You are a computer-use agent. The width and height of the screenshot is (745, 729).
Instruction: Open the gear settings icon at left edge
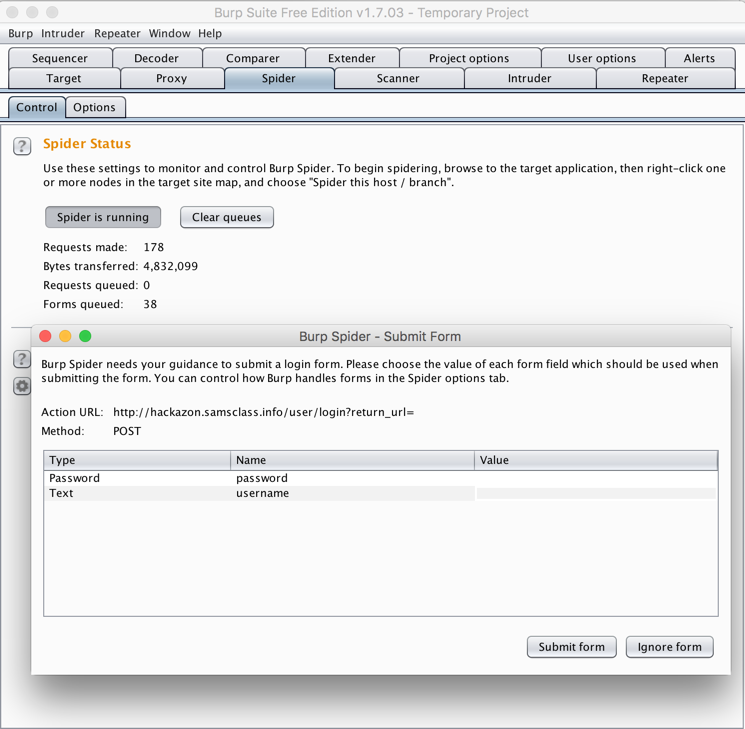22,386
